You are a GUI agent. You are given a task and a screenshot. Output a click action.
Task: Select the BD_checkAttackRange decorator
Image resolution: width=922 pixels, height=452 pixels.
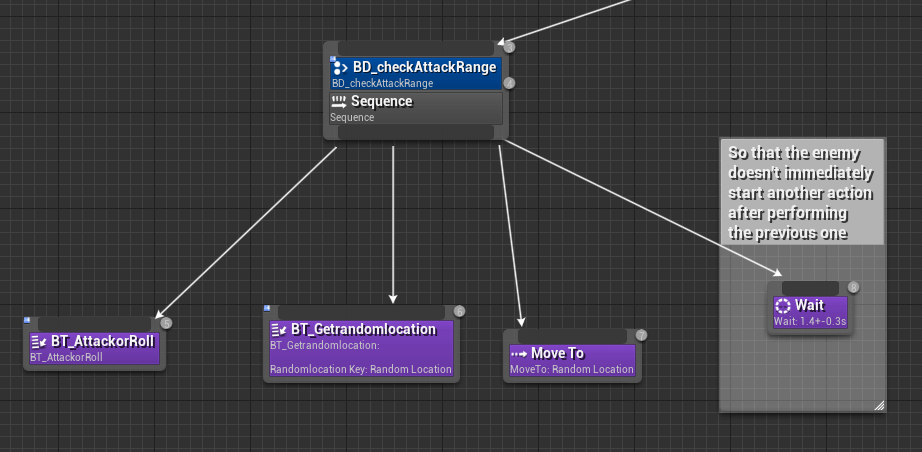click(x=416, y=74)
